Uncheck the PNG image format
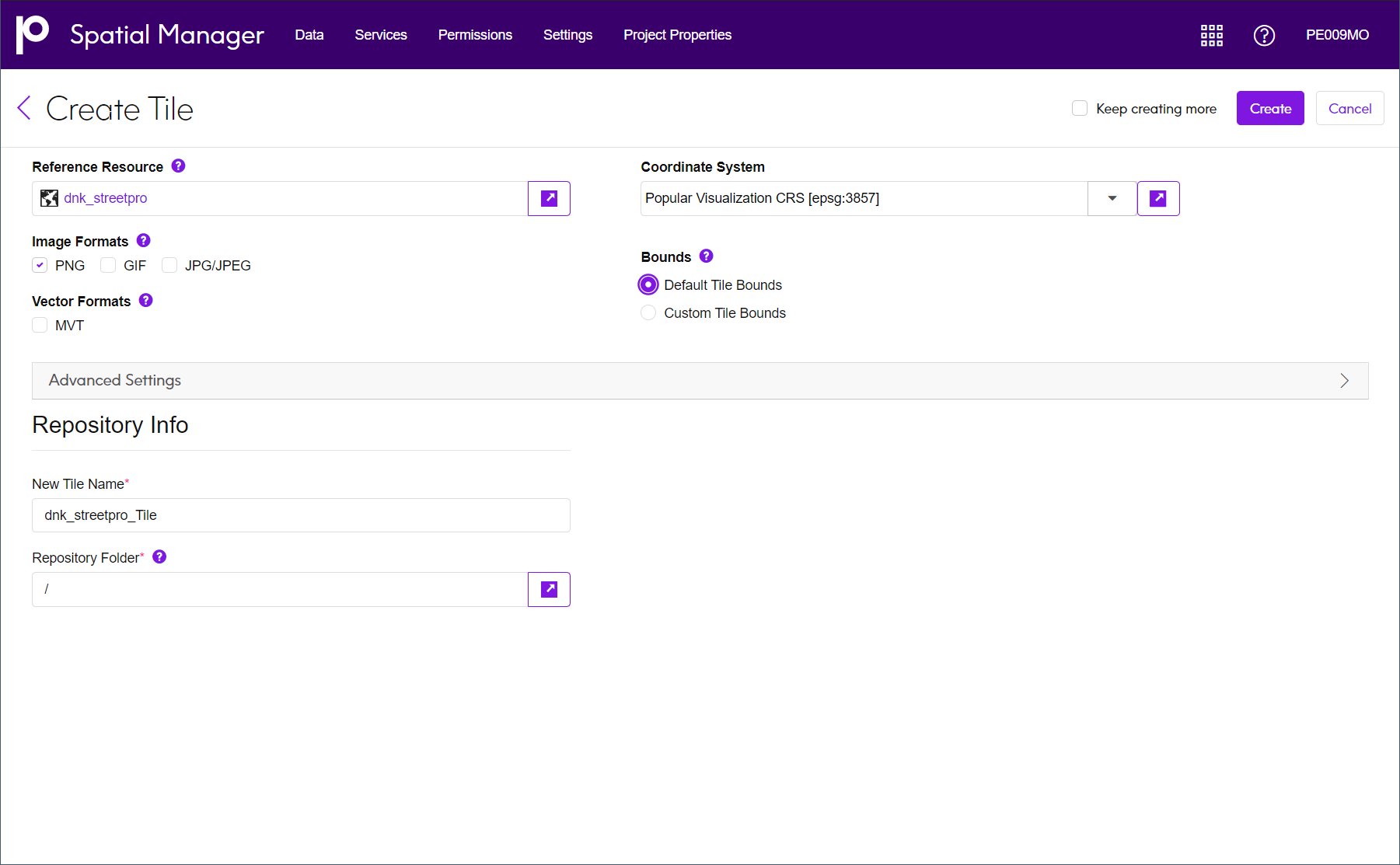1400x865 pixels. 40,266
